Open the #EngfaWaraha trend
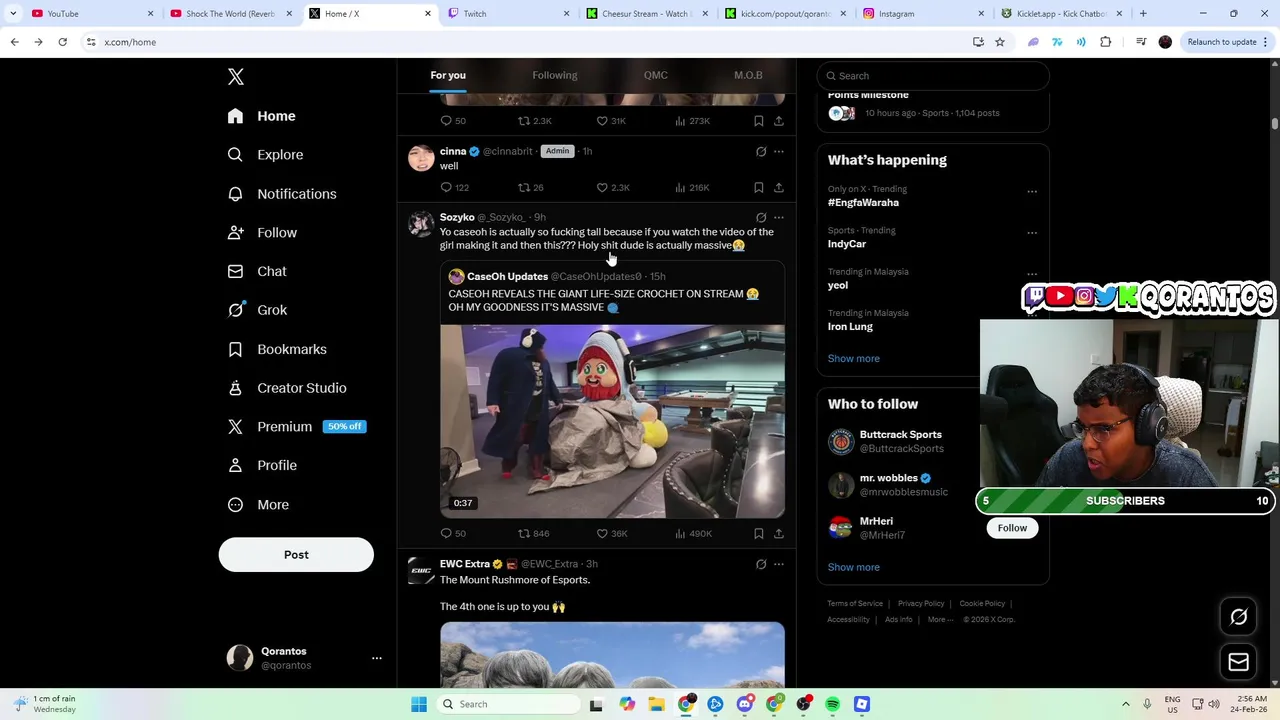Screen dimensions: 1280x720 point(863,203)
